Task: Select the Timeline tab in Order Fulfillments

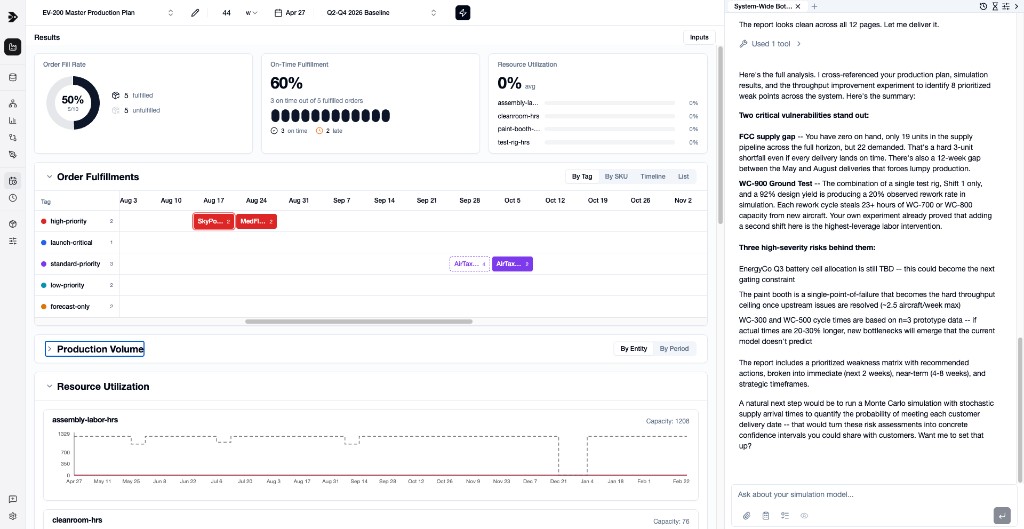Action: tap(652, 177)
